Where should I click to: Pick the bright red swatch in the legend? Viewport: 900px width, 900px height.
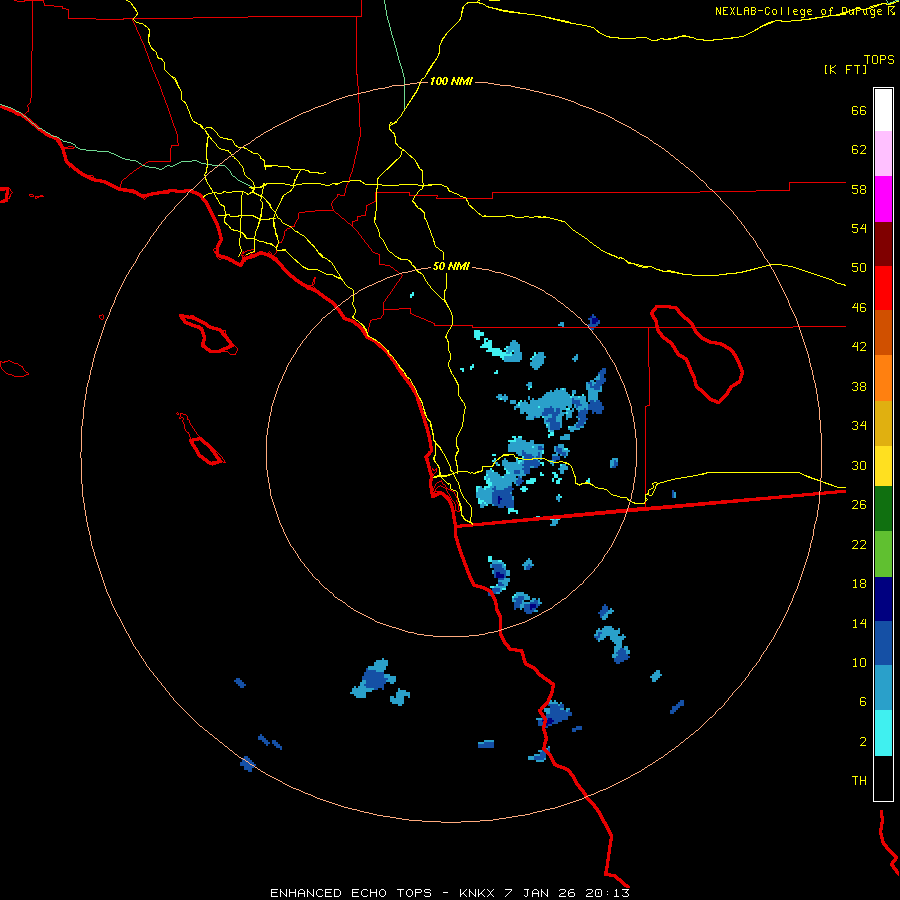tap(883, 288)
